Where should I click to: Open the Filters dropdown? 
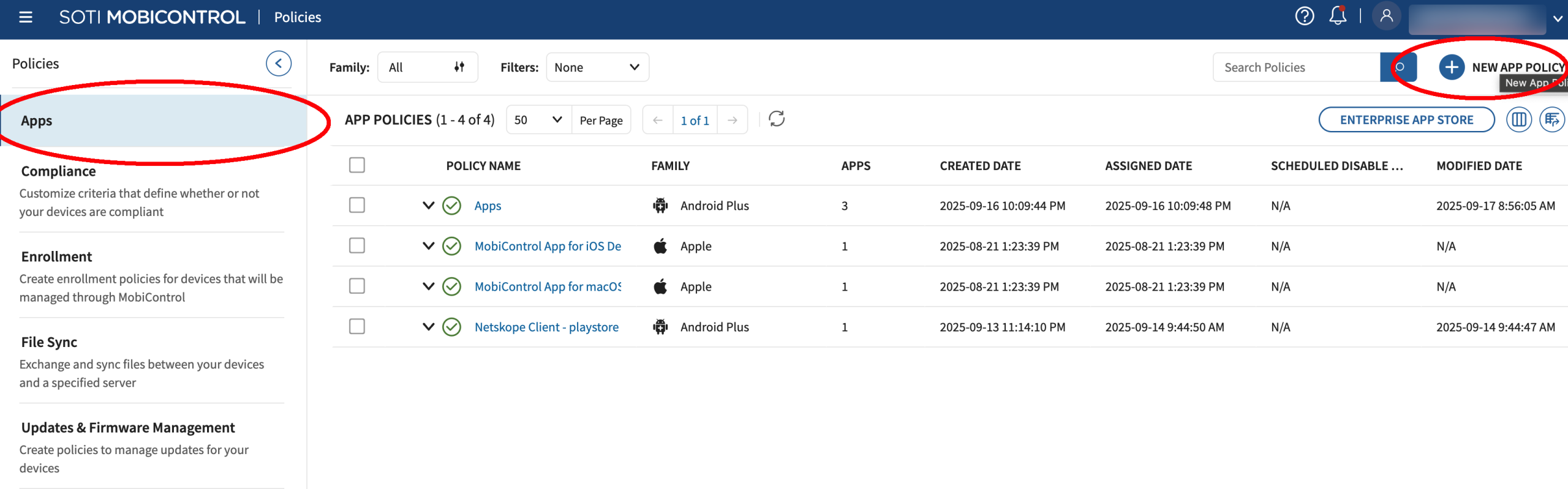point(597,67)
